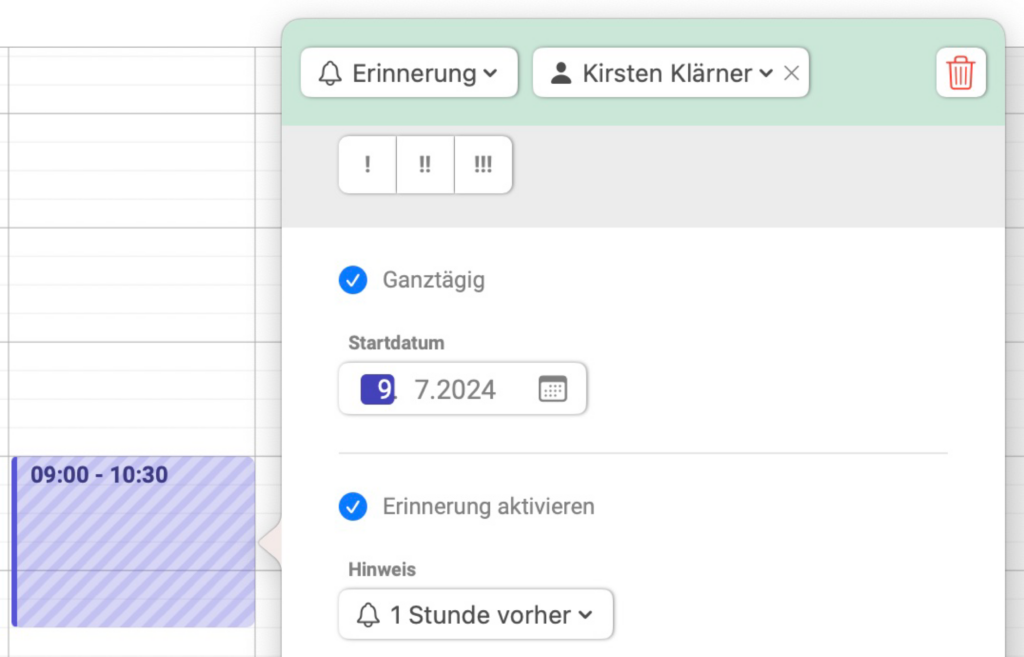Image resolution: width=1024 pixels, height=657 pixels.
Task: Uncheck the Ganztägig checkbox
Action: pyautogui.click(x=353, y=280)
